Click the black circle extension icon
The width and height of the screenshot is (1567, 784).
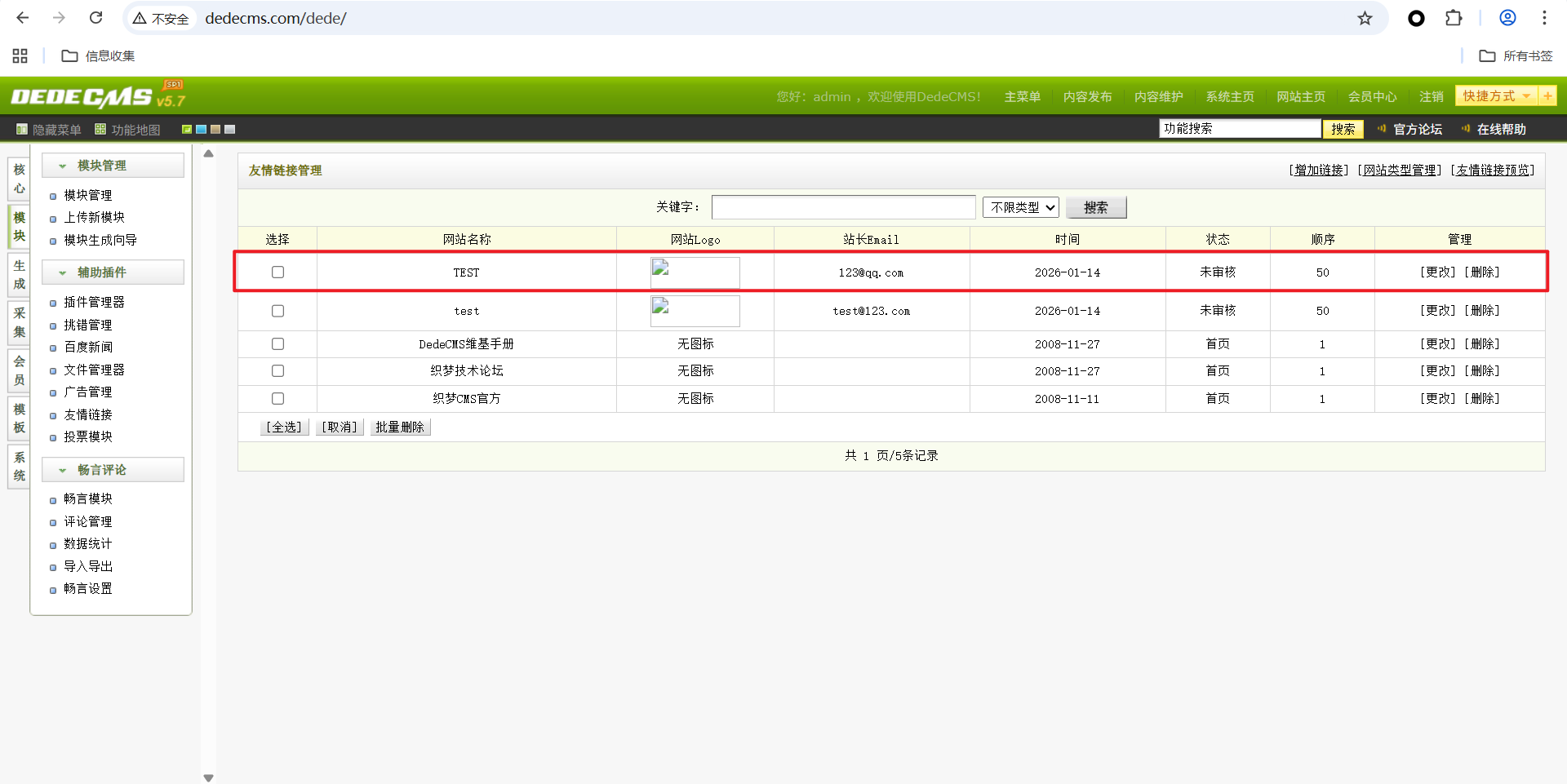1416,18
